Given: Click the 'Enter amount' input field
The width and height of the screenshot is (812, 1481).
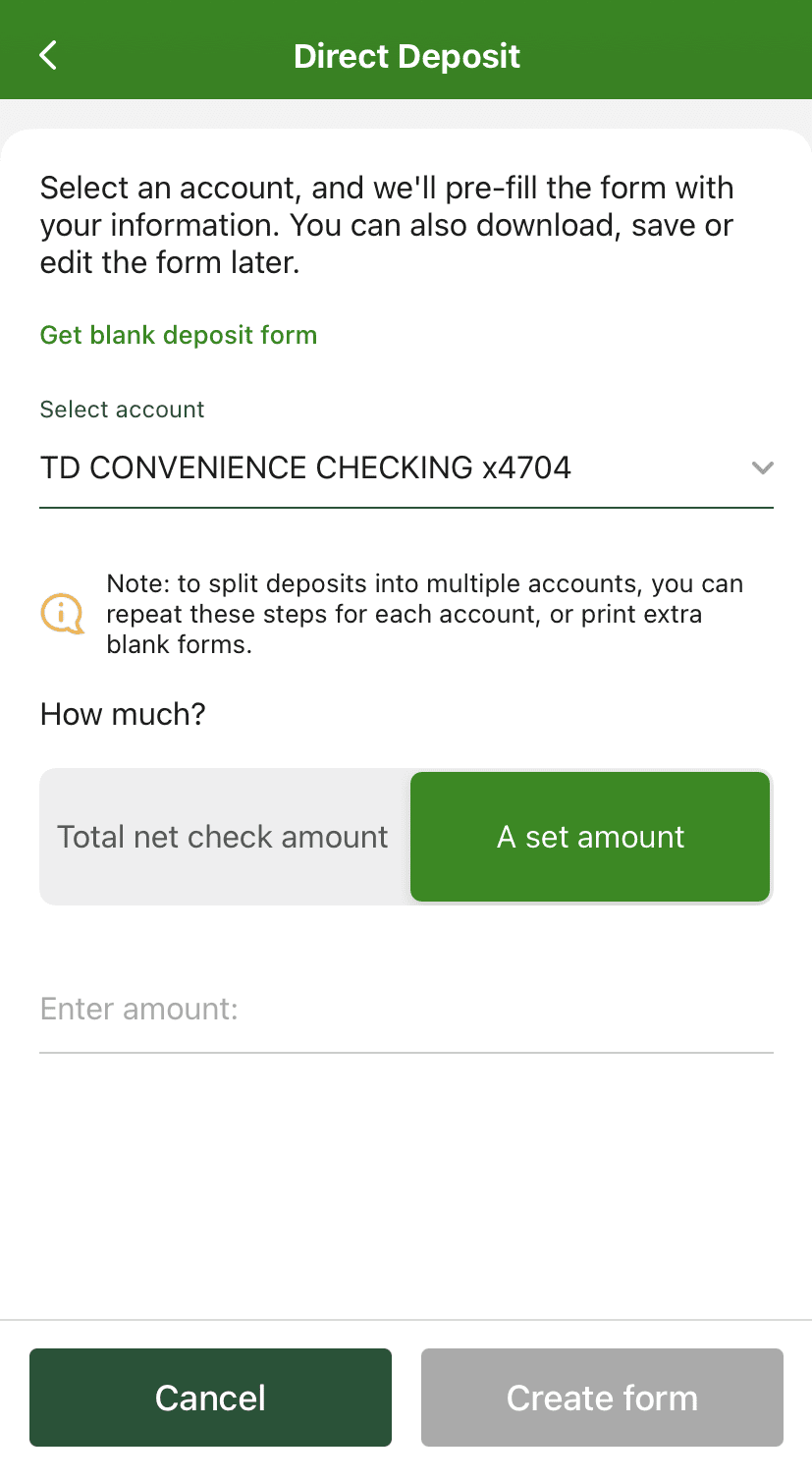Looking at the screenshot, I should (406, 1009).
